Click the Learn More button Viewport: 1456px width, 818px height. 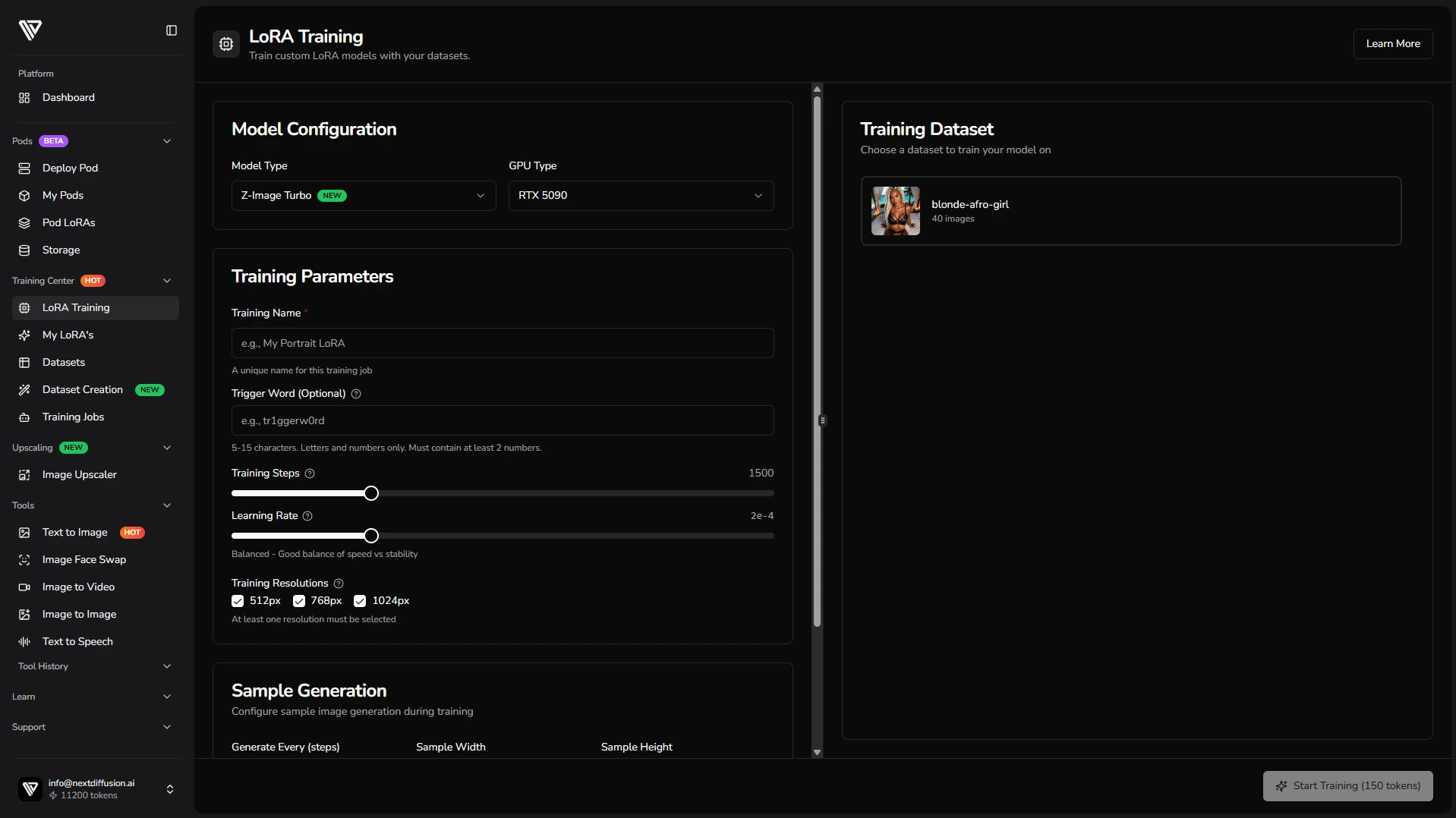(x=1392, y=44)
